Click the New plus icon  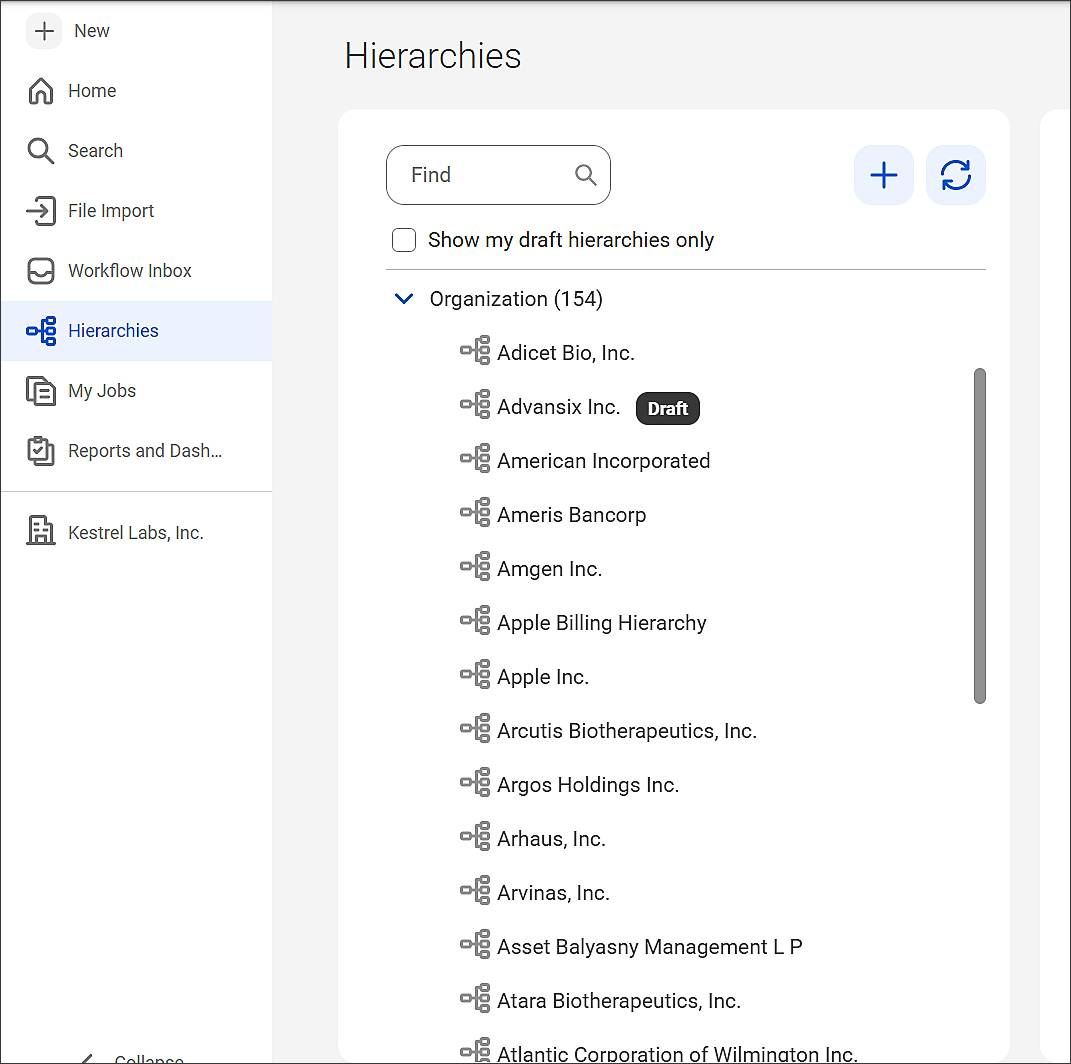pos(44,31)
